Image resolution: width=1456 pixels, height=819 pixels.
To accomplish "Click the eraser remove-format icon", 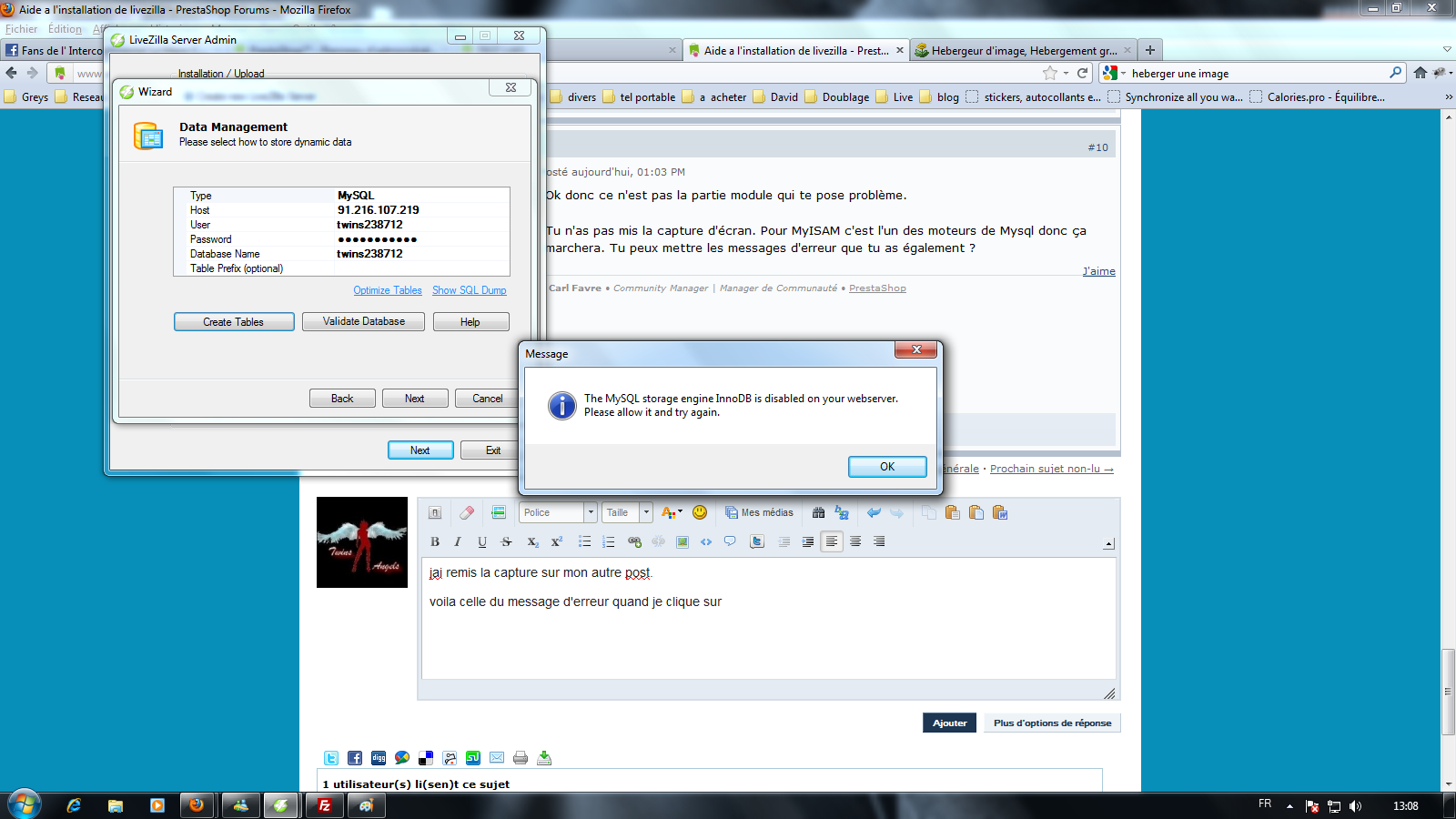I will [467, 512].
